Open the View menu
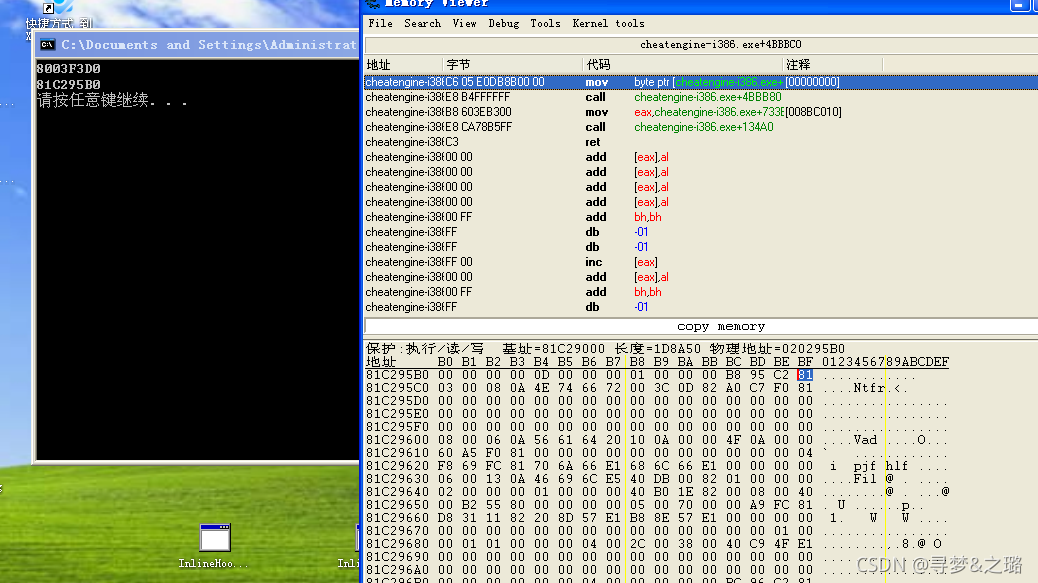This screenshot has width=1038, height=583. point(464,23)
